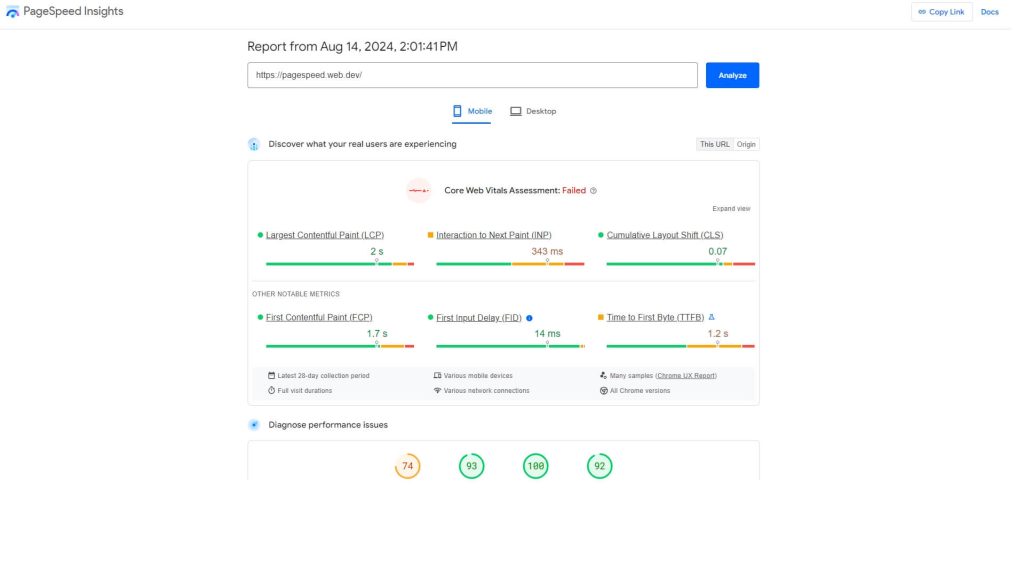Click the blue info icon beside FID
This screenshot has width=1024, height=567.
[x=529, y=318]
